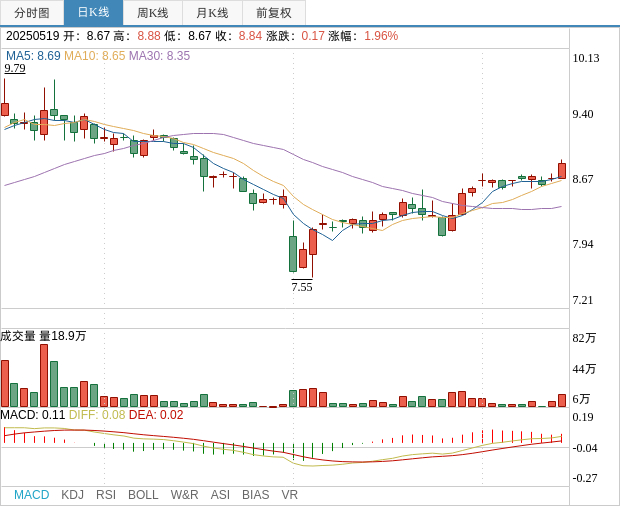Click the DIFF value in the MACD legend
This screenshot has height=506, width=620.
[97, 415]
